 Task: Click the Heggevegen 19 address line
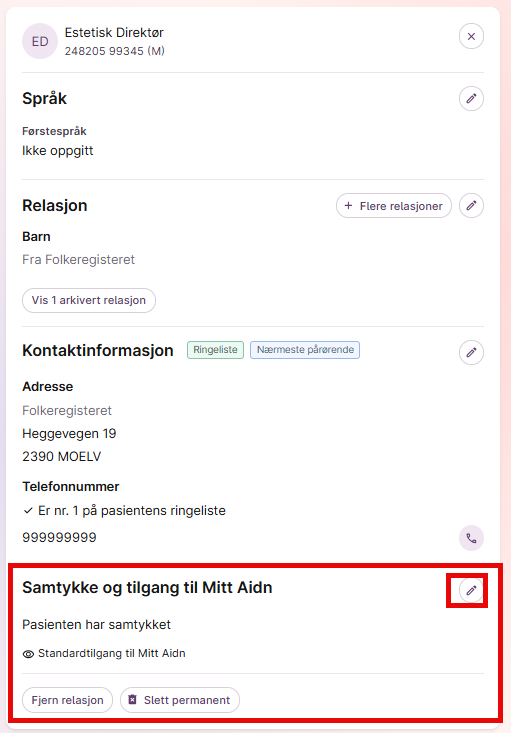coord(69,434)
